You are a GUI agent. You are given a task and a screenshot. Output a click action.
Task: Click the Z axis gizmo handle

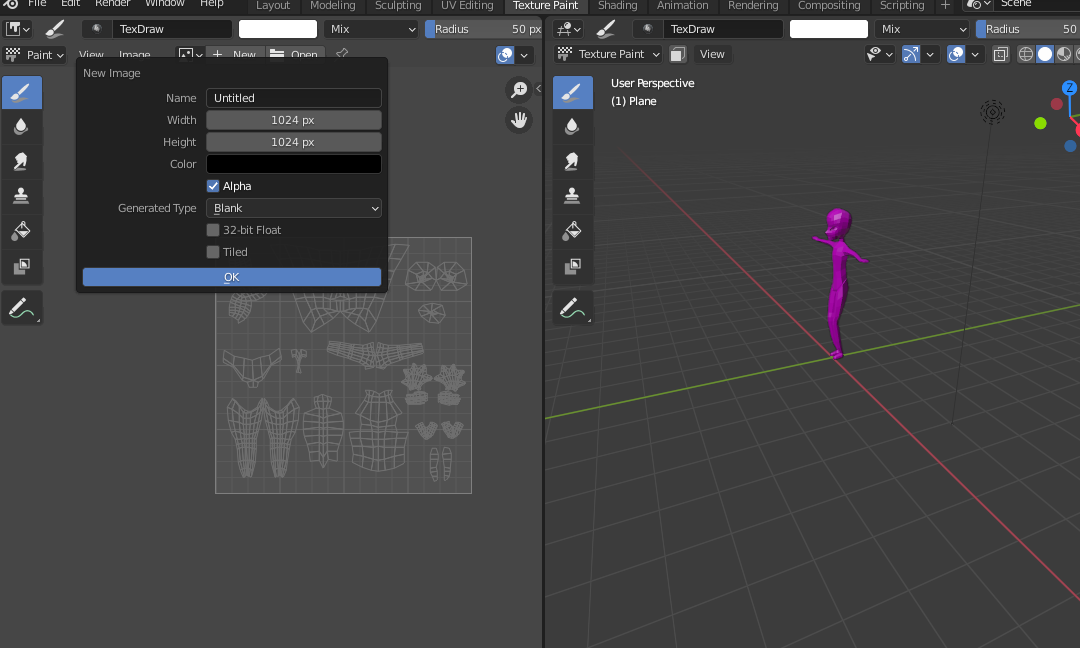1069,88
